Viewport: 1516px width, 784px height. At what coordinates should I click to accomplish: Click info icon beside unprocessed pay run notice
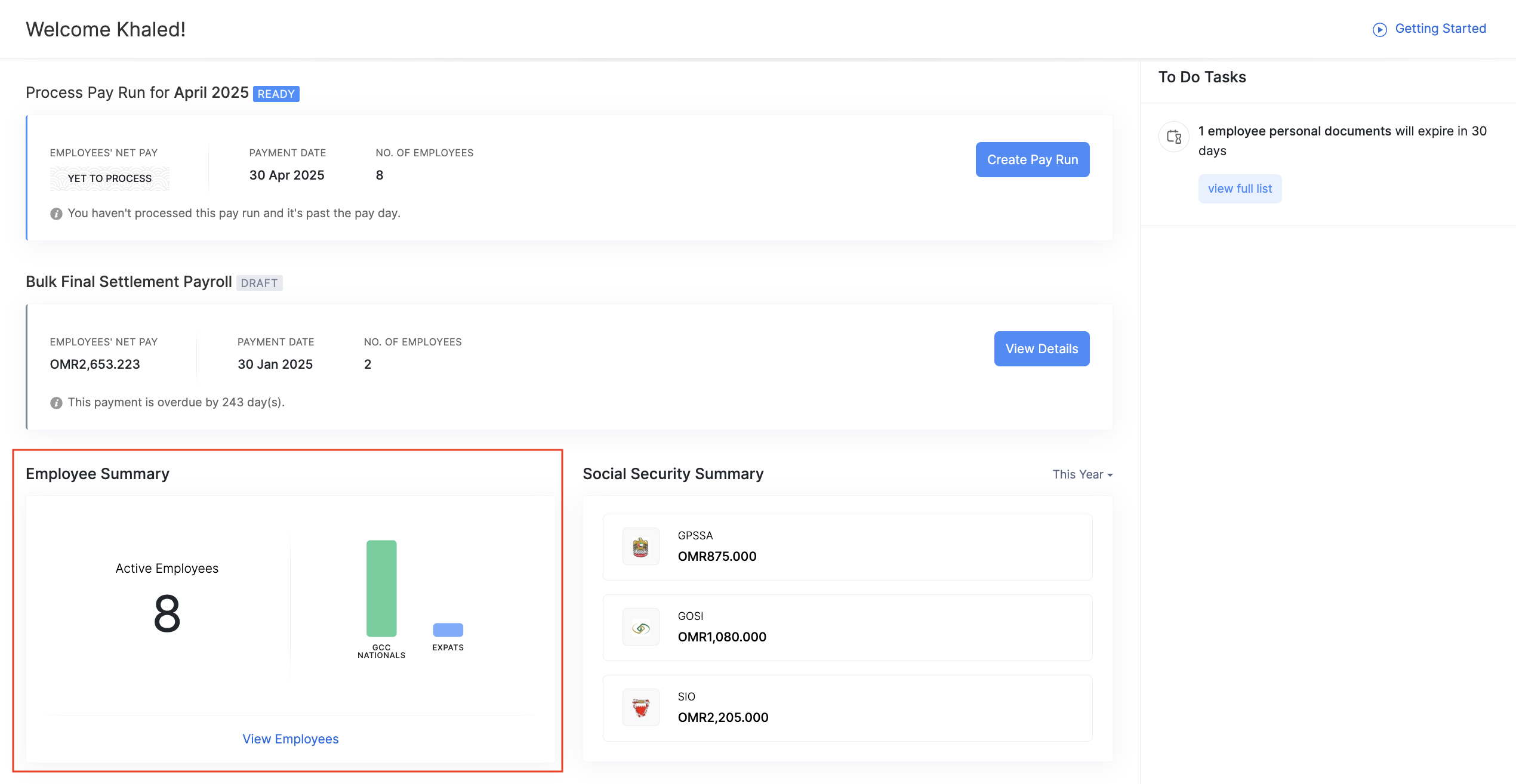tap(56, 214)
